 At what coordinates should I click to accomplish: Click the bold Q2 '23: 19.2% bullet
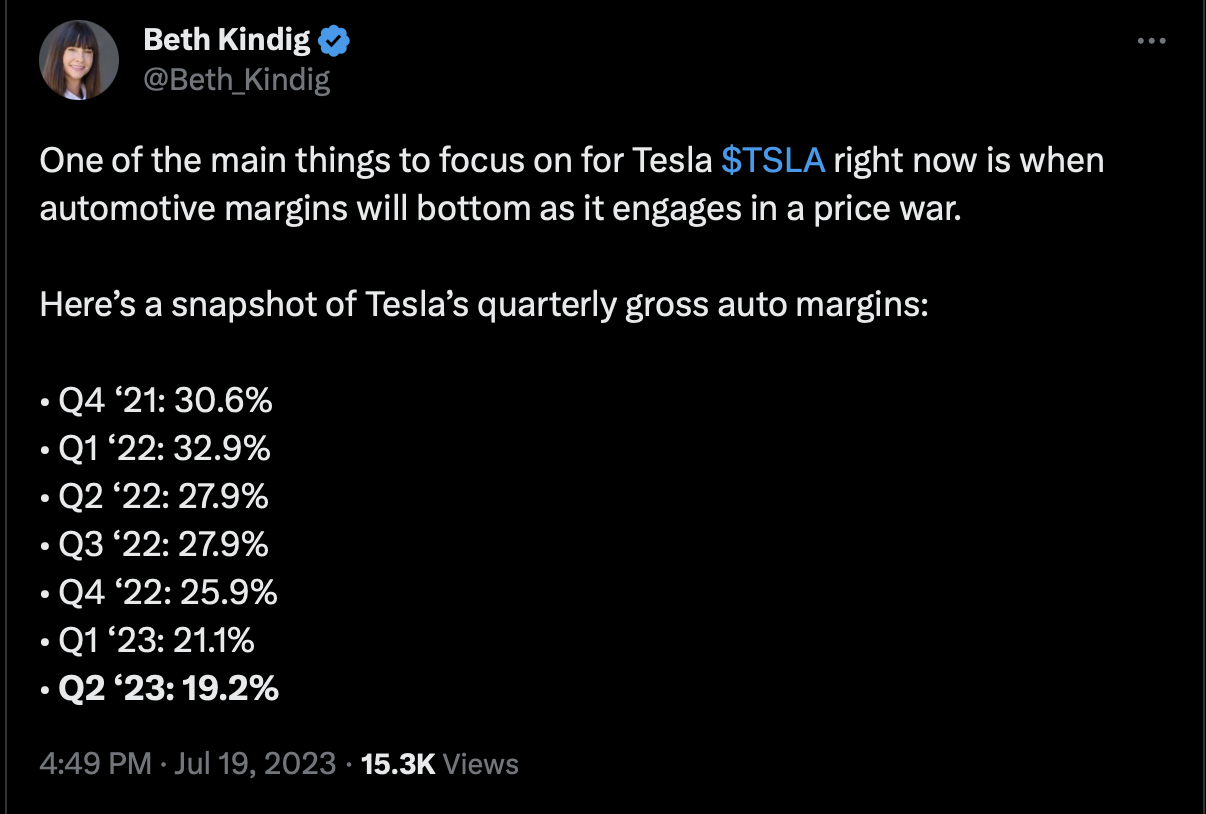click(159, 689)
